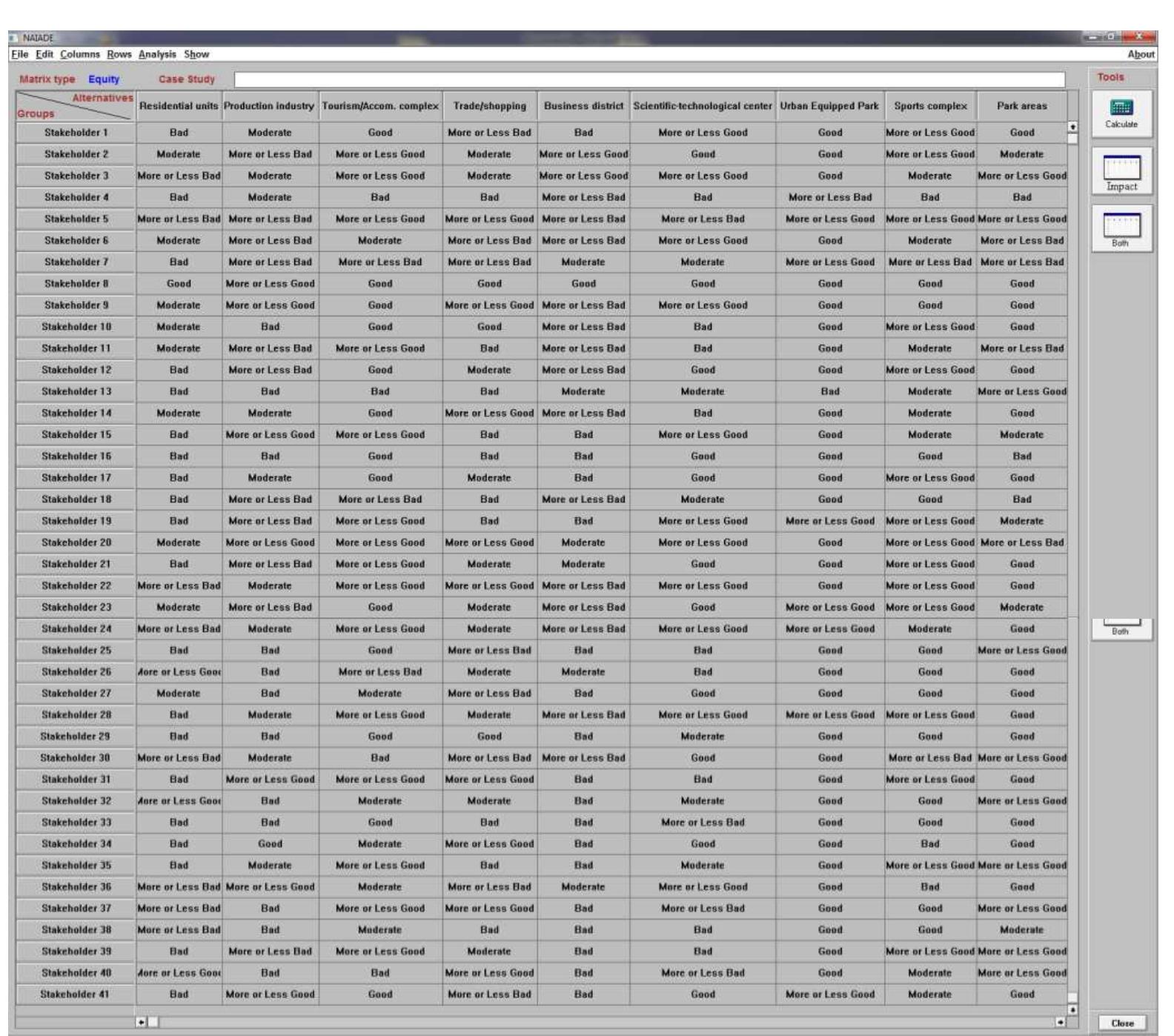Screen dimensions: 1174x1036
Task: Select the Sports complex column header
Action: tap(930, 106)
